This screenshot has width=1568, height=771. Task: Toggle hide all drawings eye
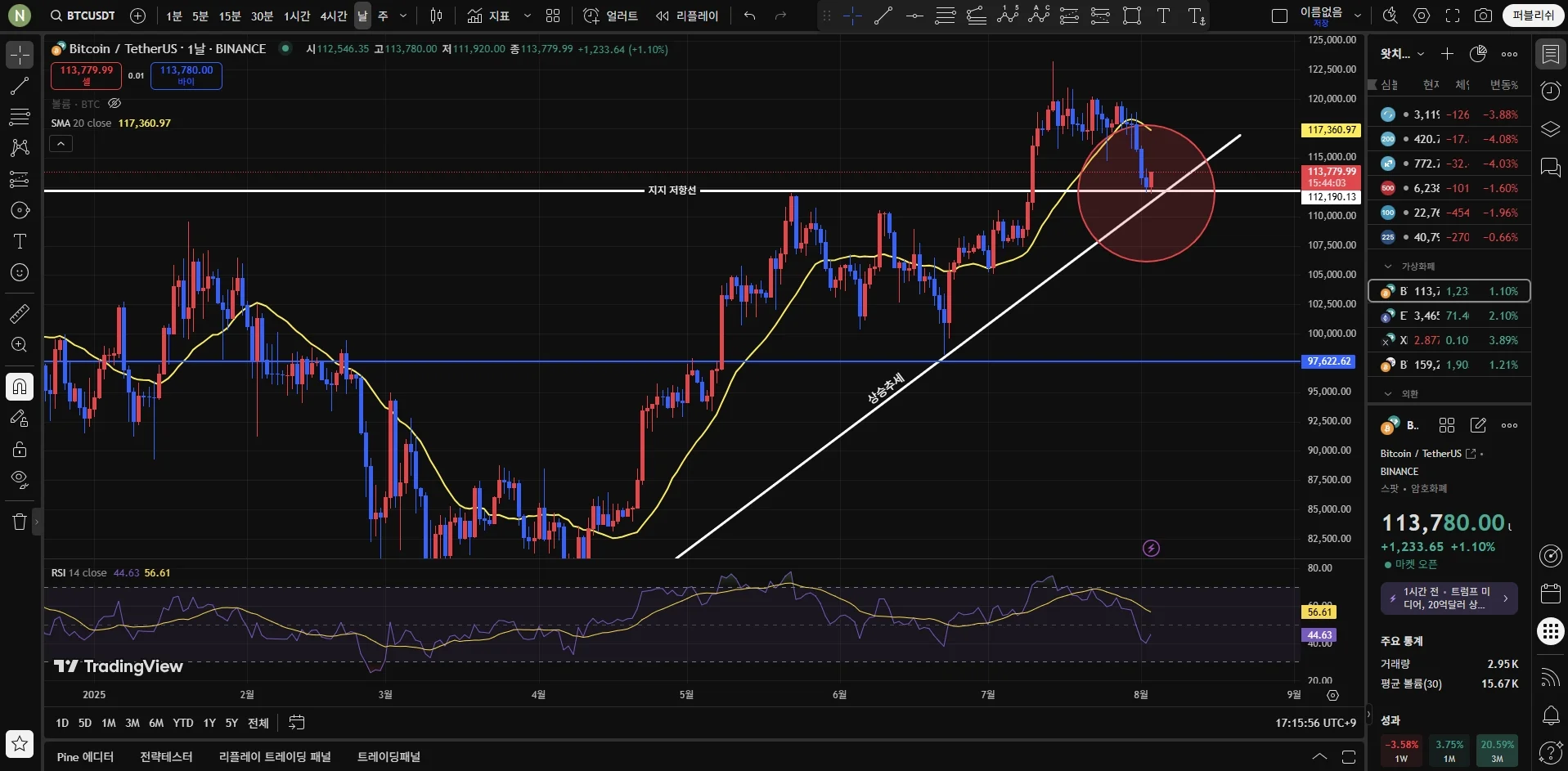[x=20, y=480]
